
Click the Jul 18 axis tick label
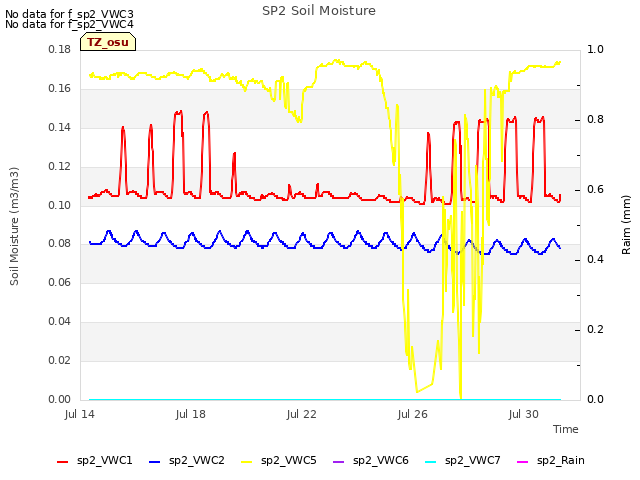pos(191,414)
